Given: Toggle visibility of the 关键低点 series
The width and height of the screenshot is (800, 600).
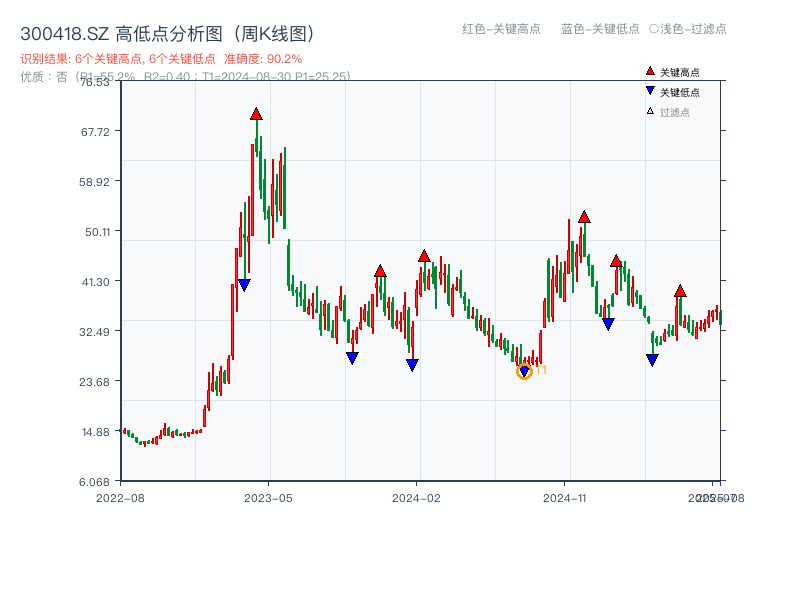Looking at the screenshot, I should coord(670,90).
